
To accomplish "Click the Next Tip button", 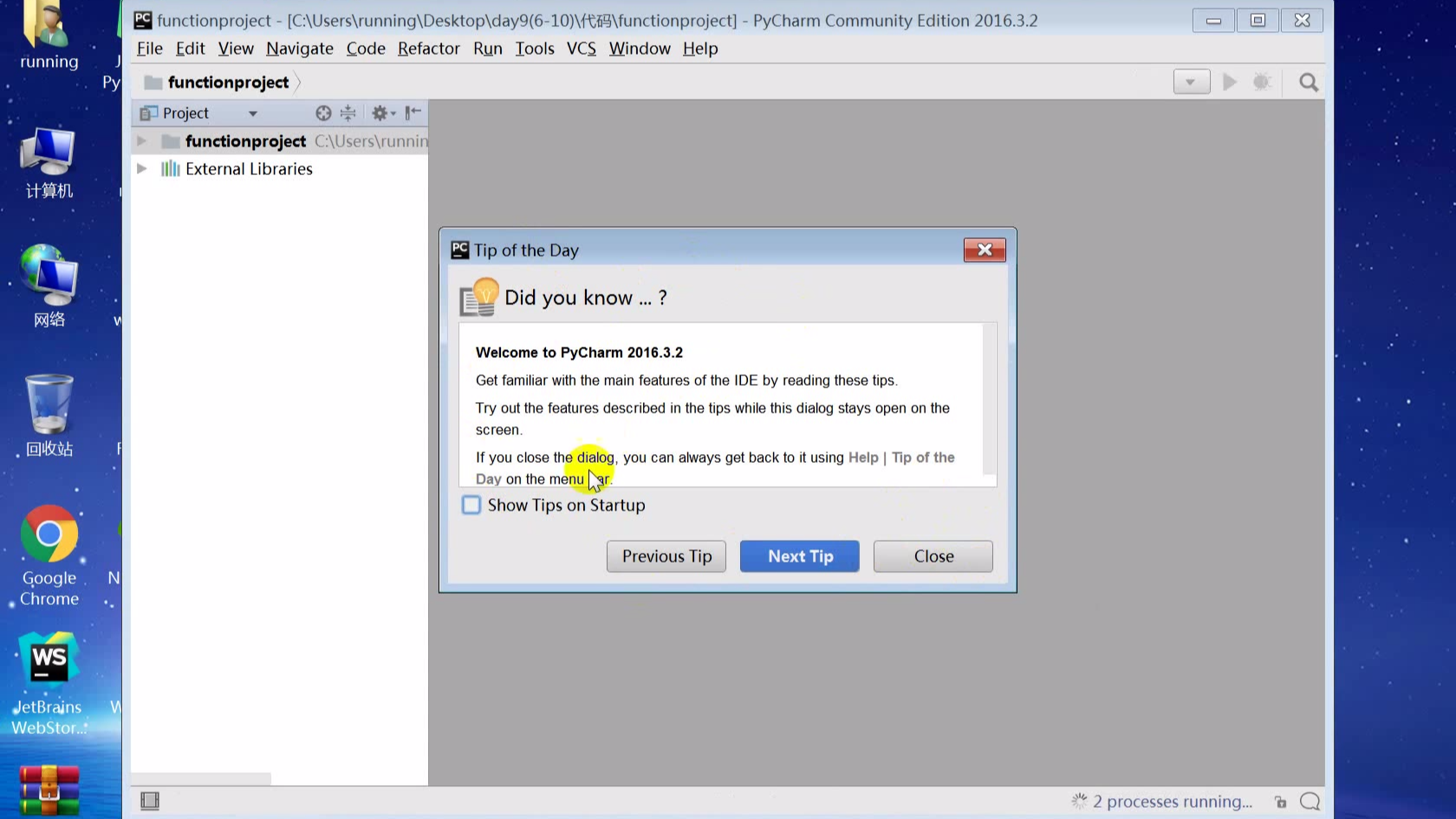I will [799, 556].
